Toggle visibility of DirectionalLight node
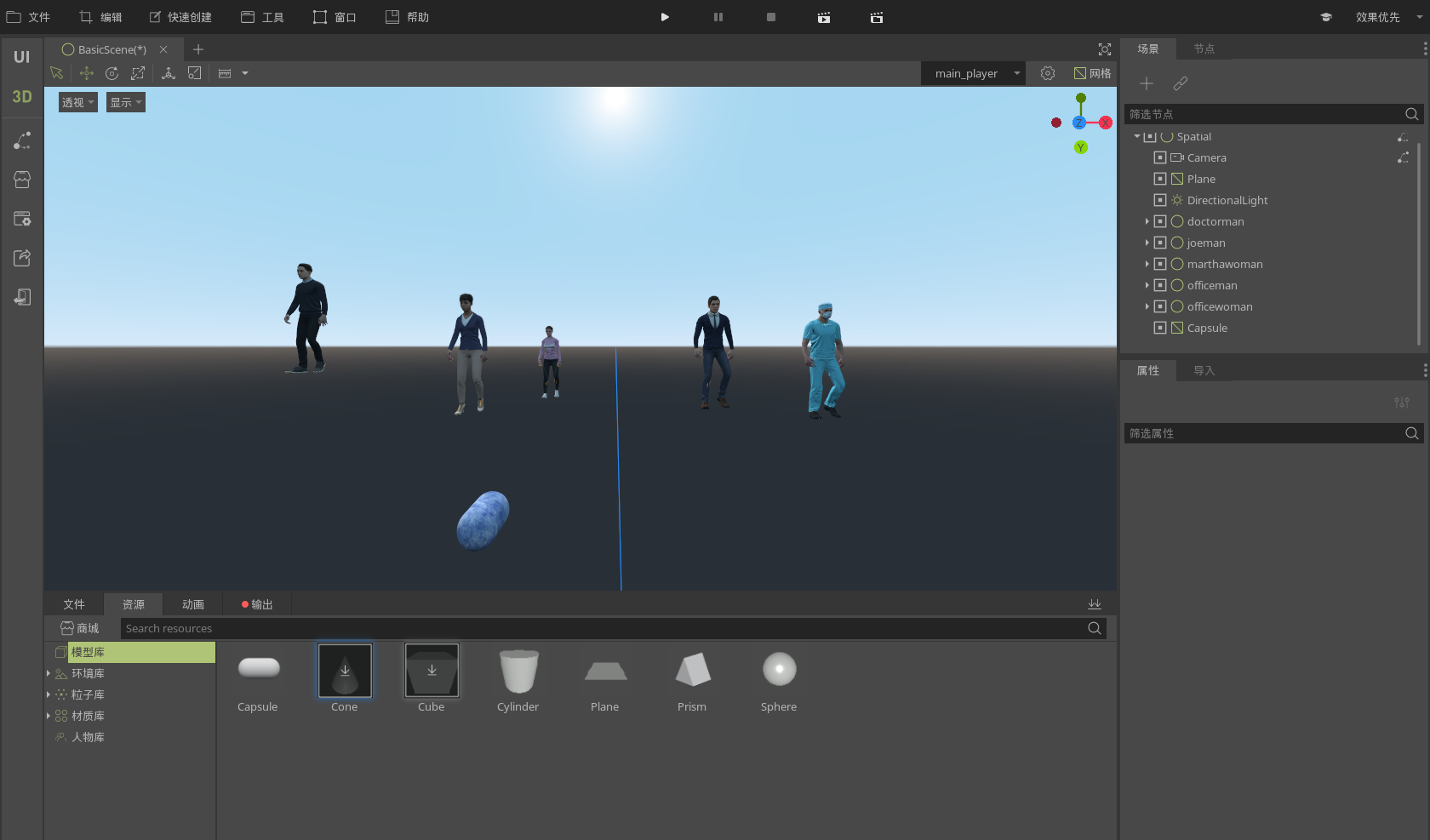 click(1159, 200)
